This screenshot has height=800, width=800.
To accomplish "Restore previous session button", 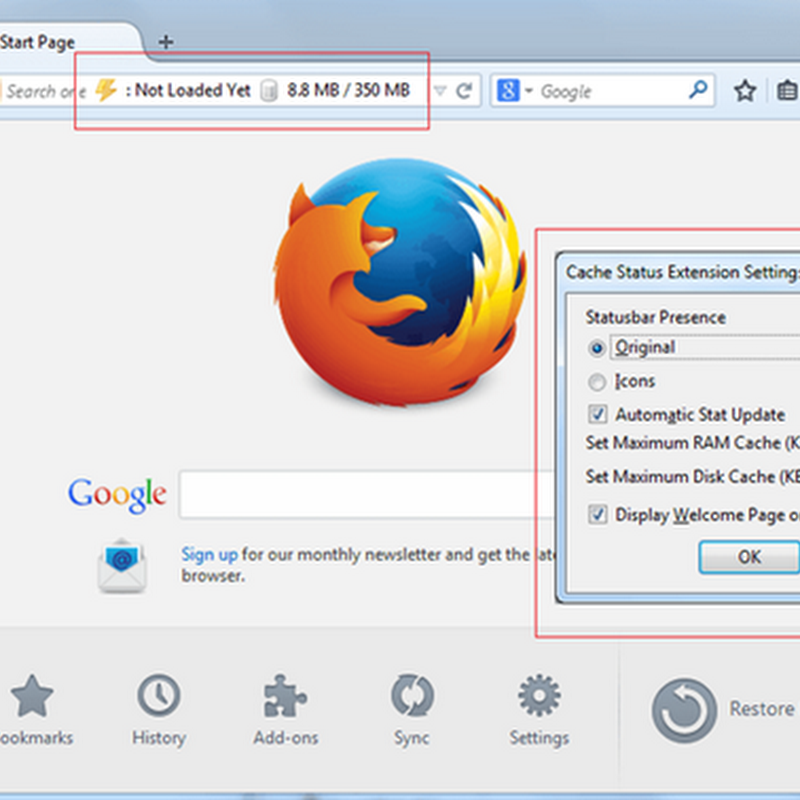I will [723, 710].
